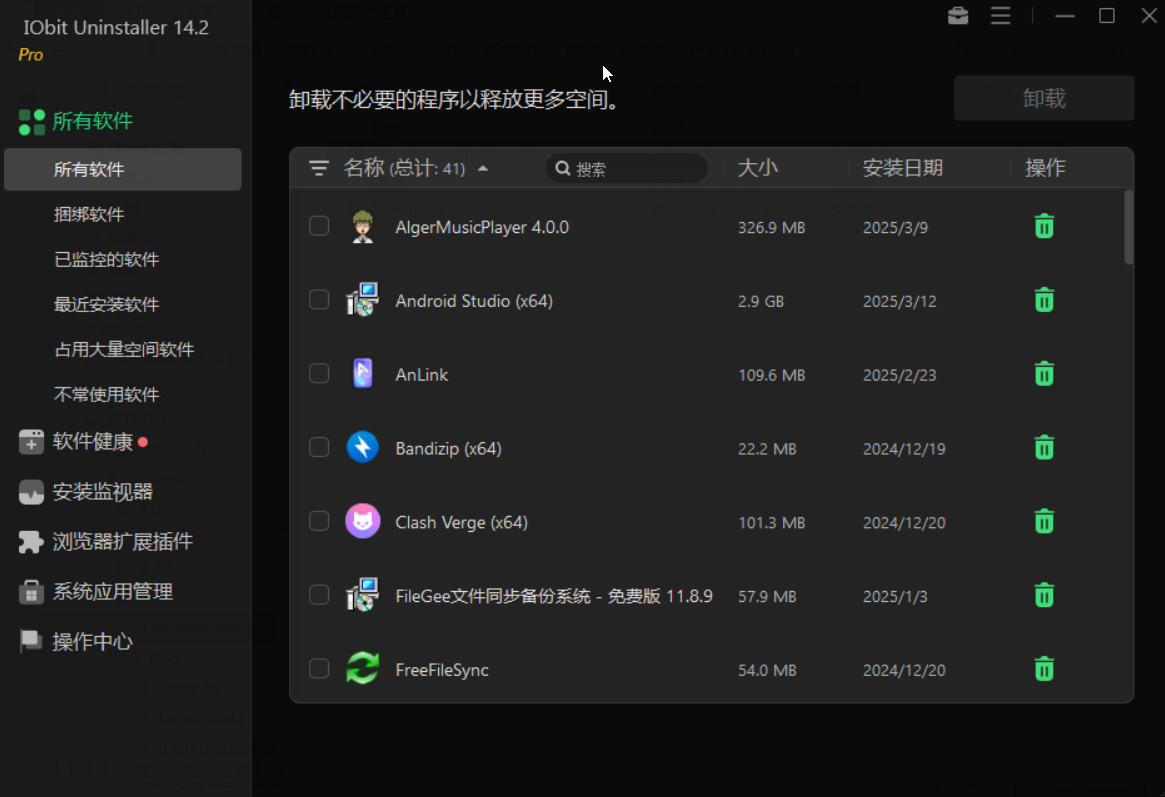Tick the AnLink checkbox
The image size is (1165, 797).
[319, 373]
